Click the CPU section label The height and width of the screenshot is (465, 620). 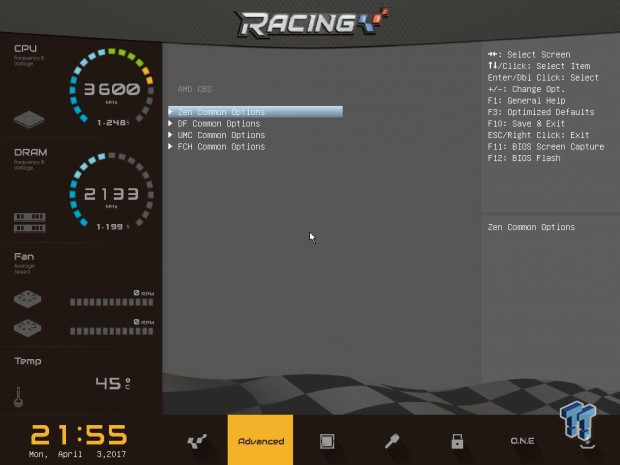25,48
